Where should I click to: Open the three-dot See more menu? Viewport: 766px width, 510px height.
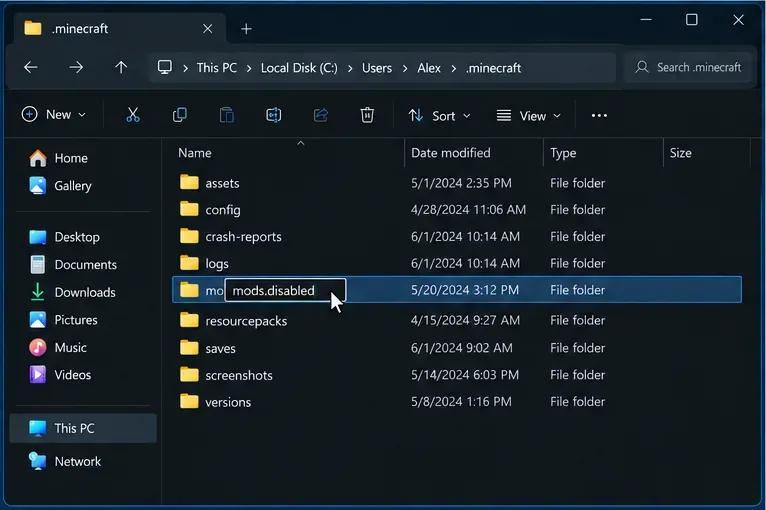pyautogui.click(x=599, y=115)
